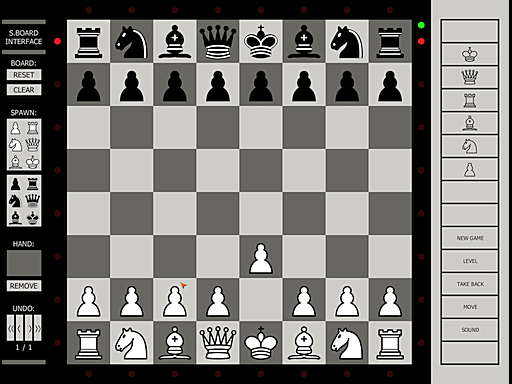
Task: Spawn a white king from palette
Action: coord(32,162)
